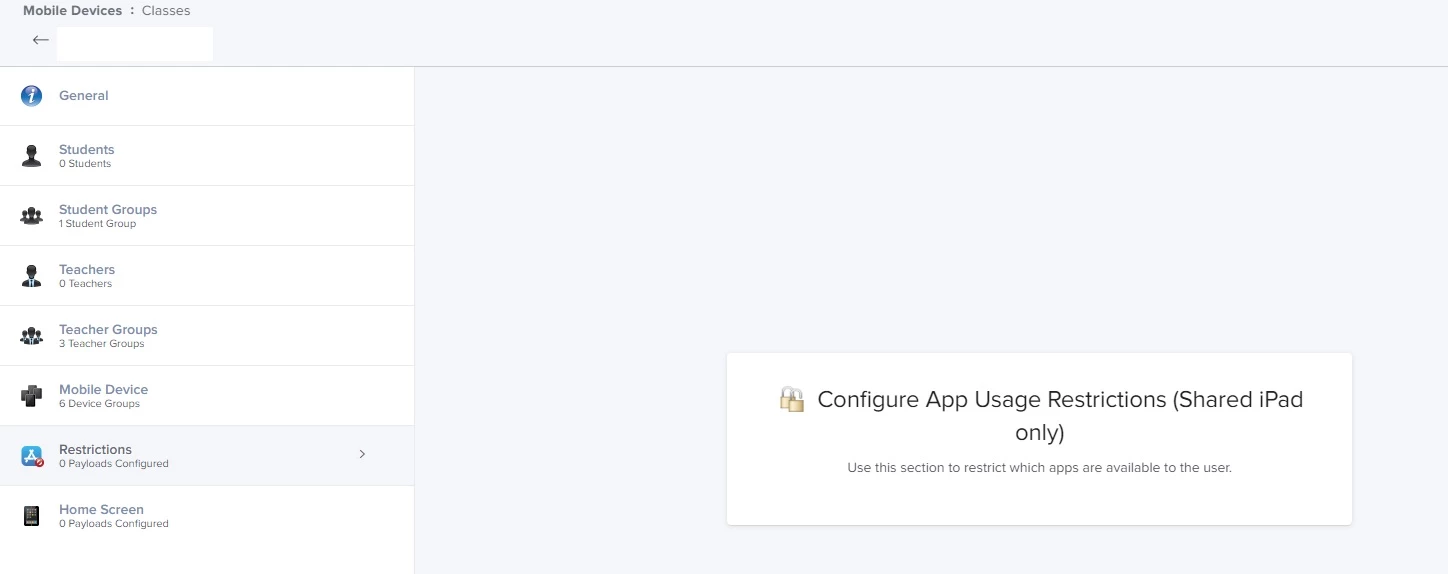This screenshot has width=1448, height=574.
Task: Click the Students person icon
Action: [x=32, y=156]
